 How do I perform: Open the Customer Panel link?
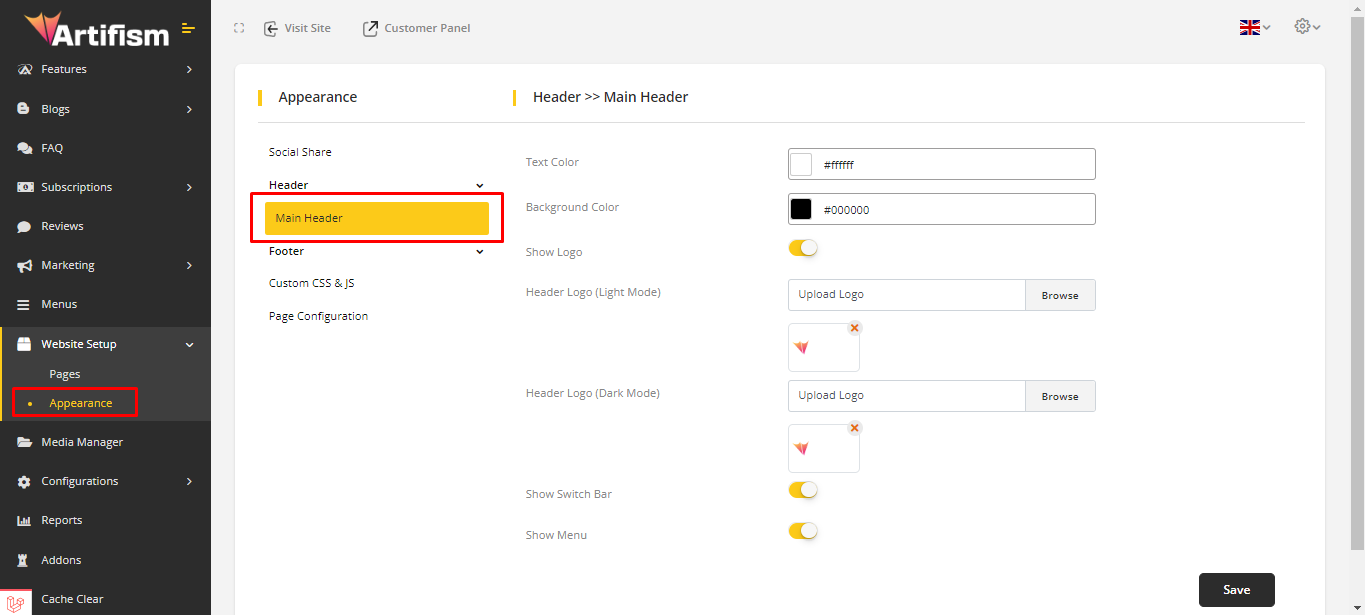pos(416,28)
